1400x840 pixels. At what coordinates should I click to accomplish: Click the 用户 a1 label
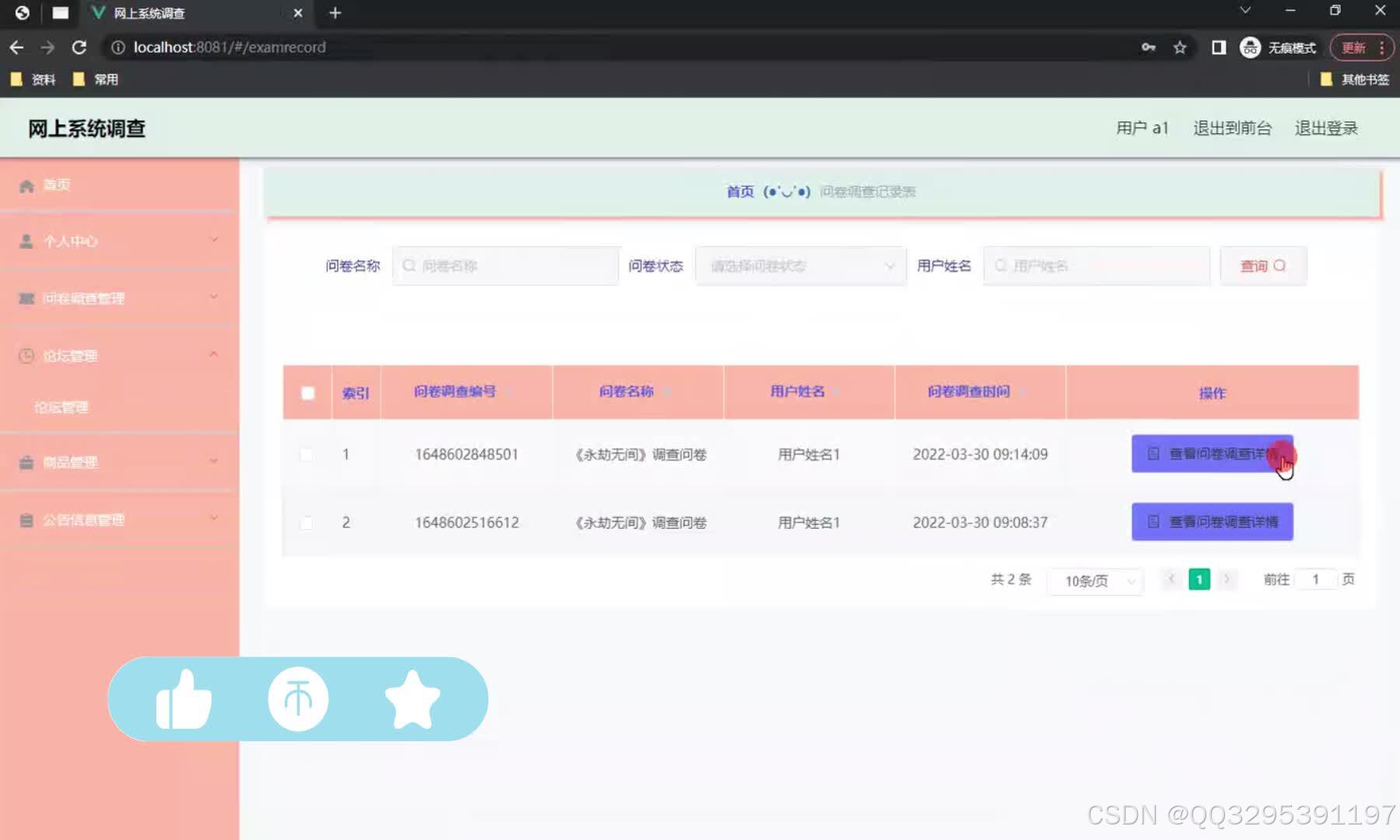[x=1142, y=128]
